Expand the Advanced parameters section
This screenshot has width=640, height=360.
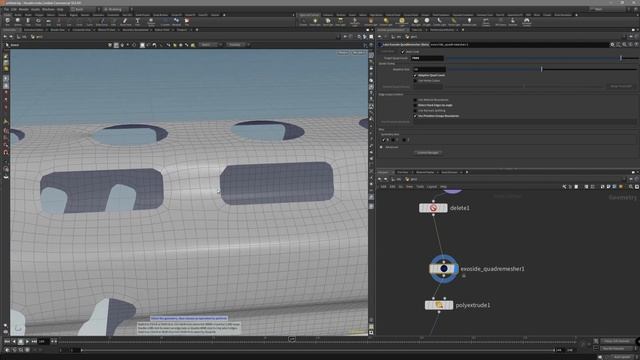(x=381, y=147)
